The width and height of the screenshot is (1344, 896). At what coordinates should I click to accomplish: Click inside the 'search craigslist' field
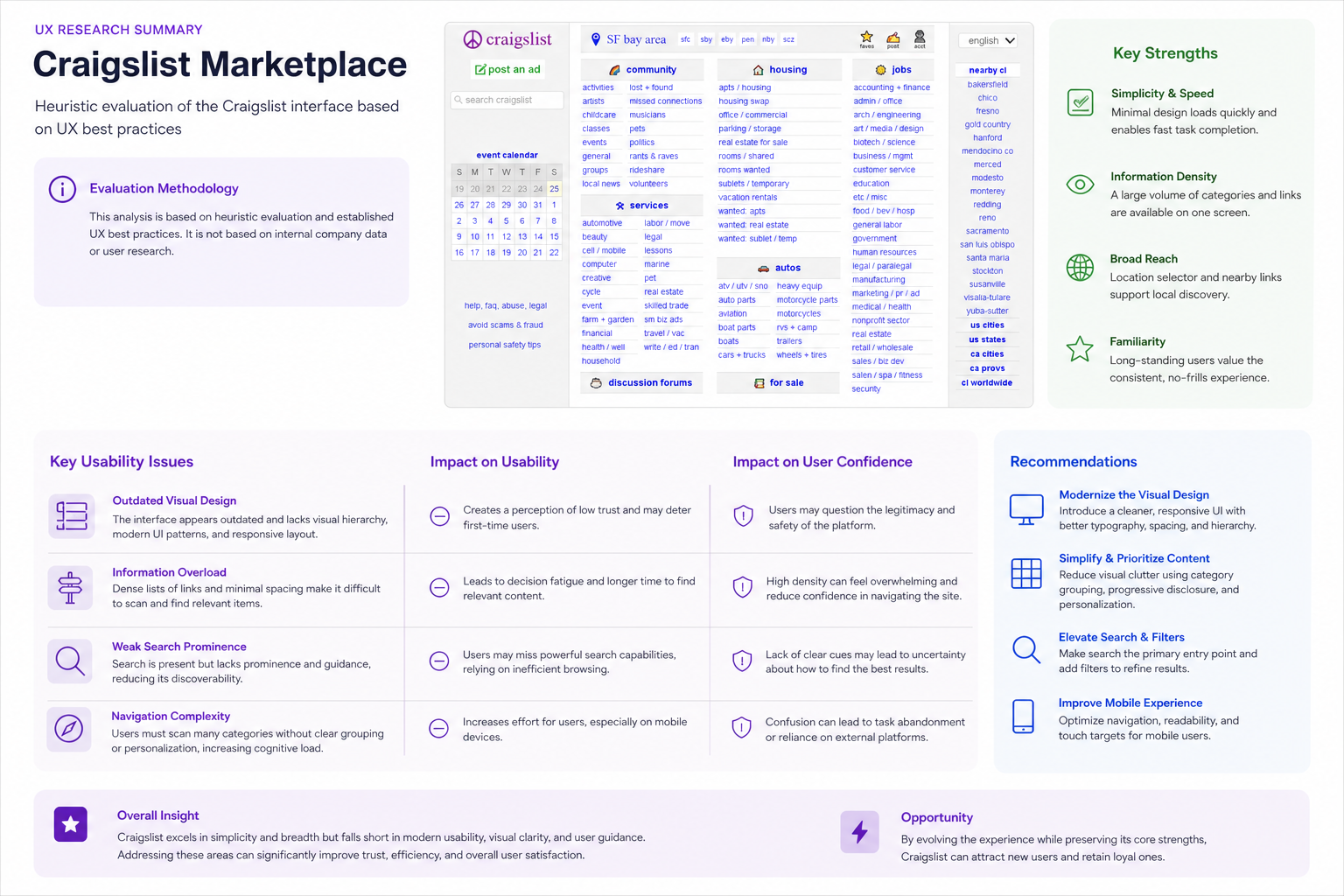pos(507,100)
